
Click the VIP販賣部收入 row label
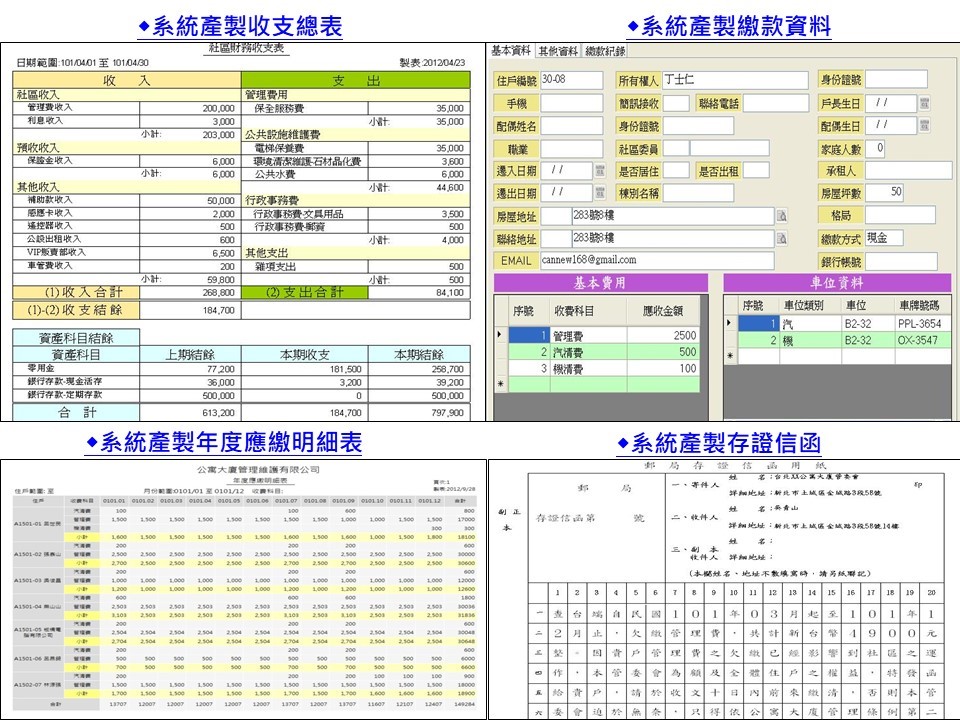tap(56, 252)
